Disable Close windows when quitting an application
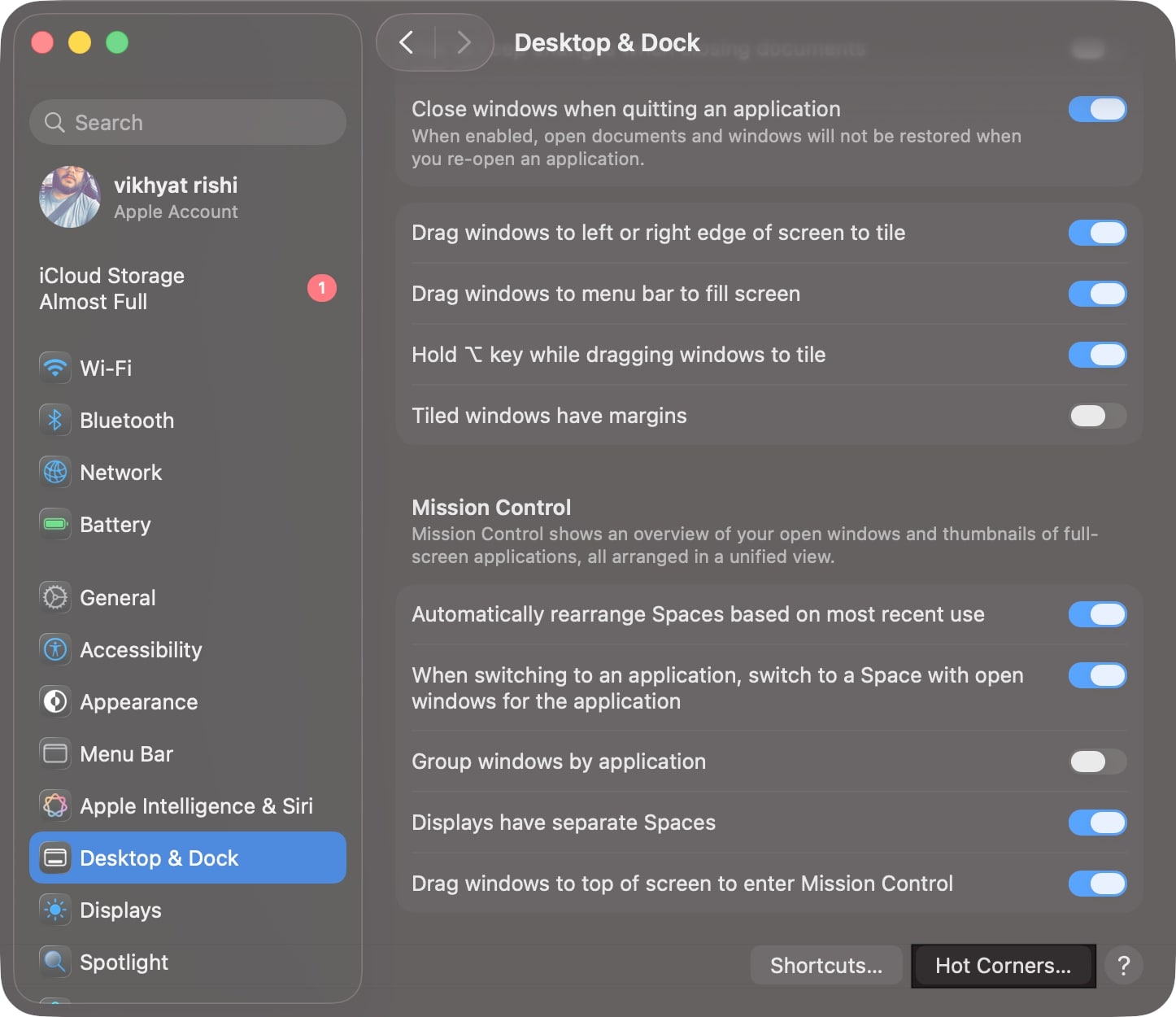The height and width of the screenshot is (1017, 1176). pyautogui.click(x=1097, y=109)
